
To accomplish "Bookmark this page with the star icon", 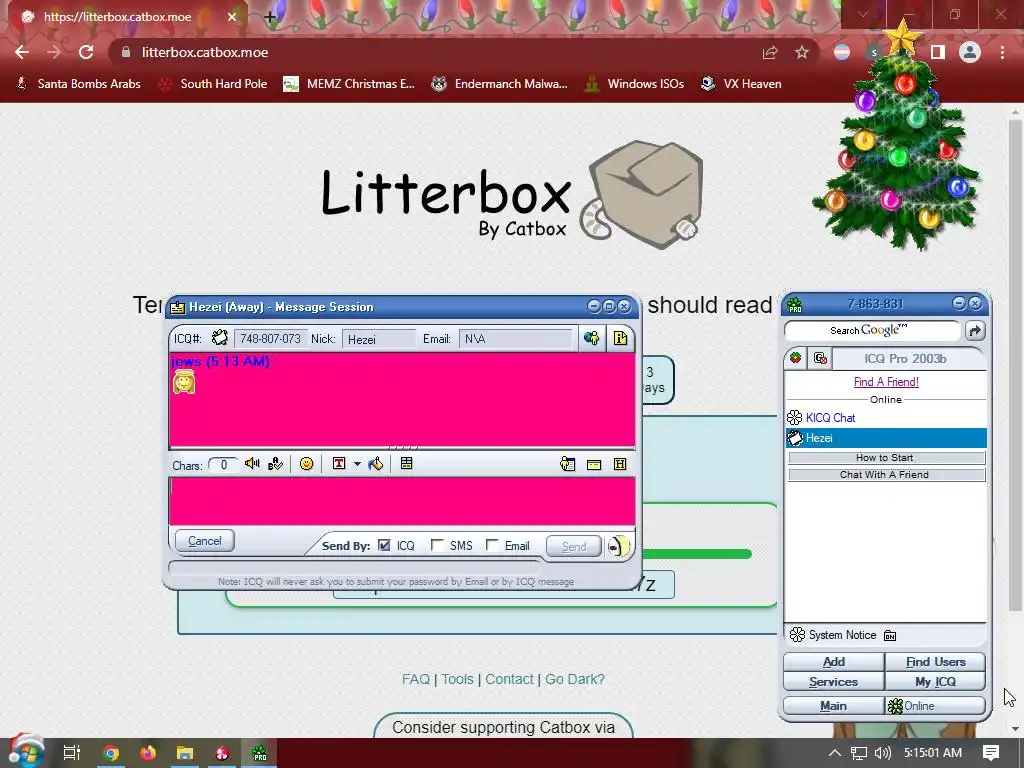I will [802, 52].
